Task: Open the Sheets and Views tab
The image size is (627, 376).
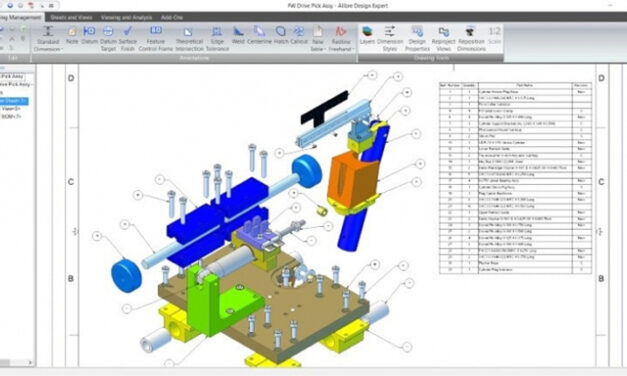Action: pos(71,17)
